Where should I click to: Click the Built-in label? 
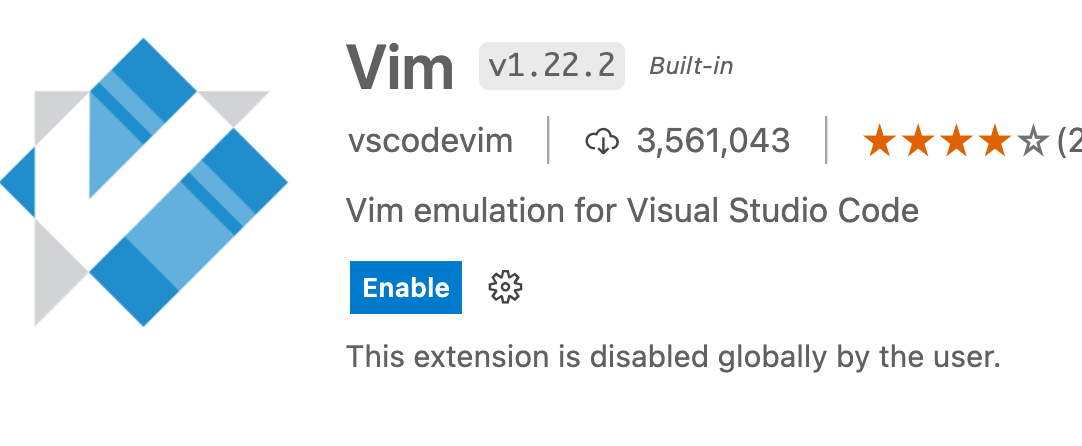[x=691, y=66]
